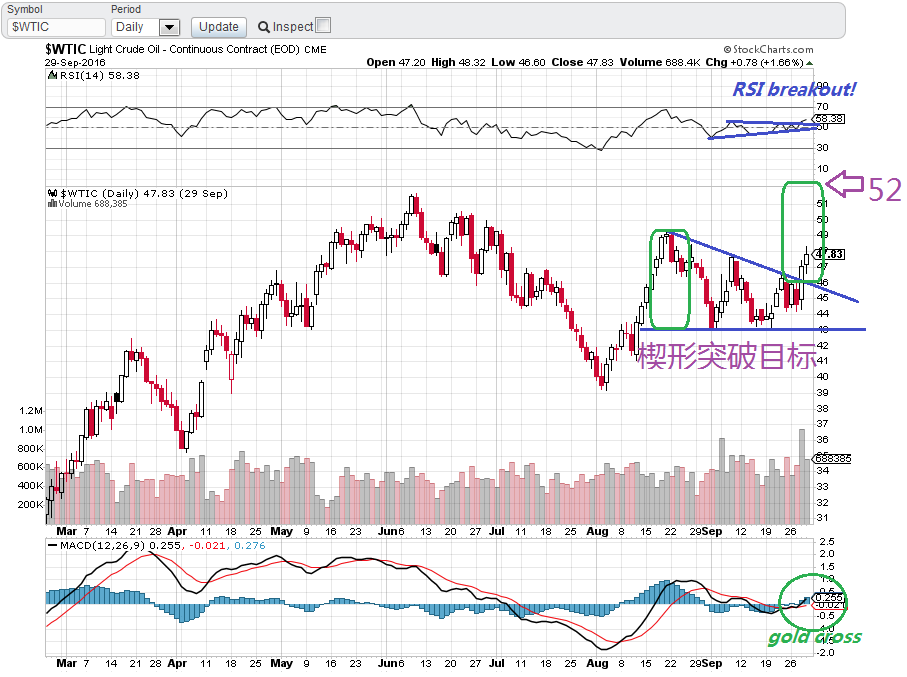Screen dimensions: 907x677
Task: Click the RSI(14) indicator legend icon
Action: 53,75
